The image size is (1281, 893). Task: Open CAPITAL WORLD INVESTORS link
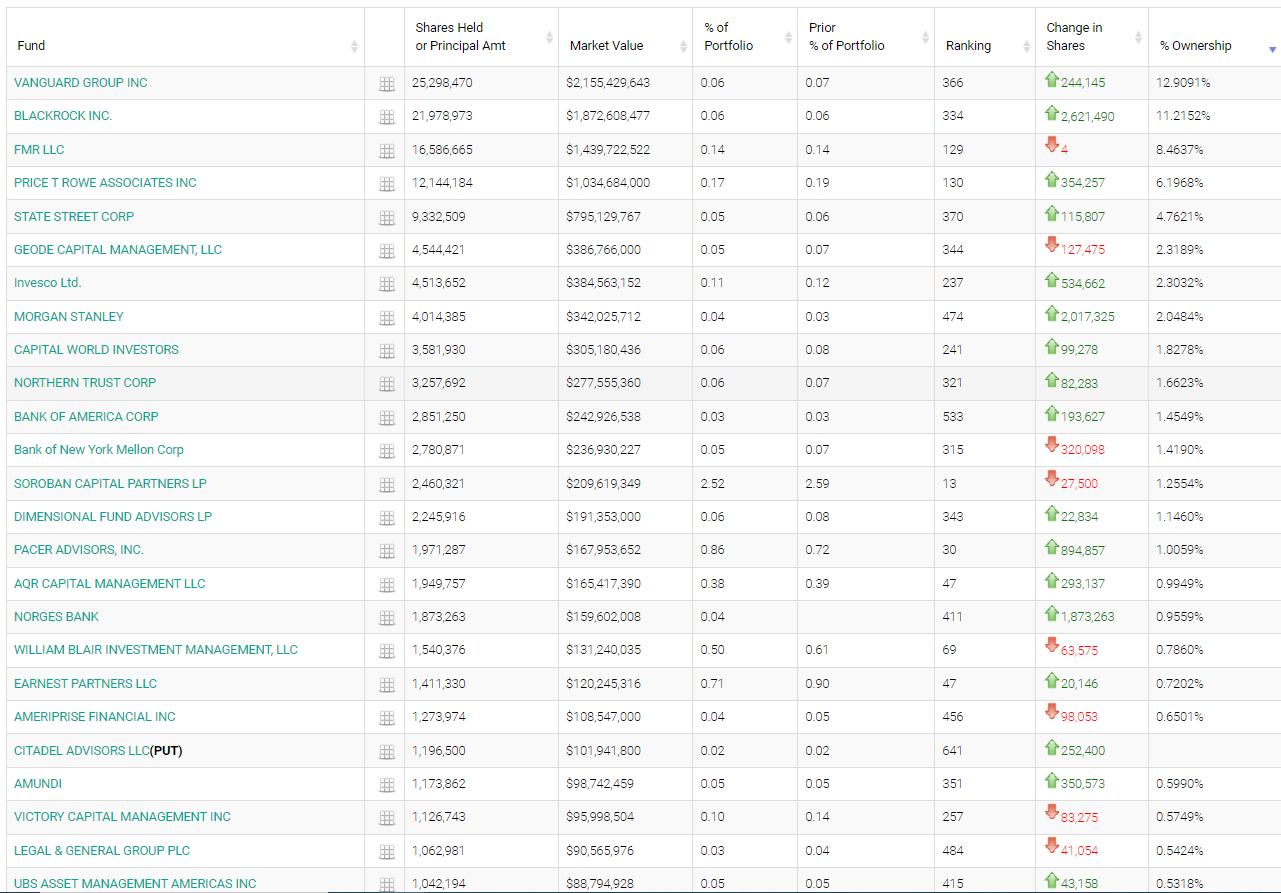click(96, 350)
